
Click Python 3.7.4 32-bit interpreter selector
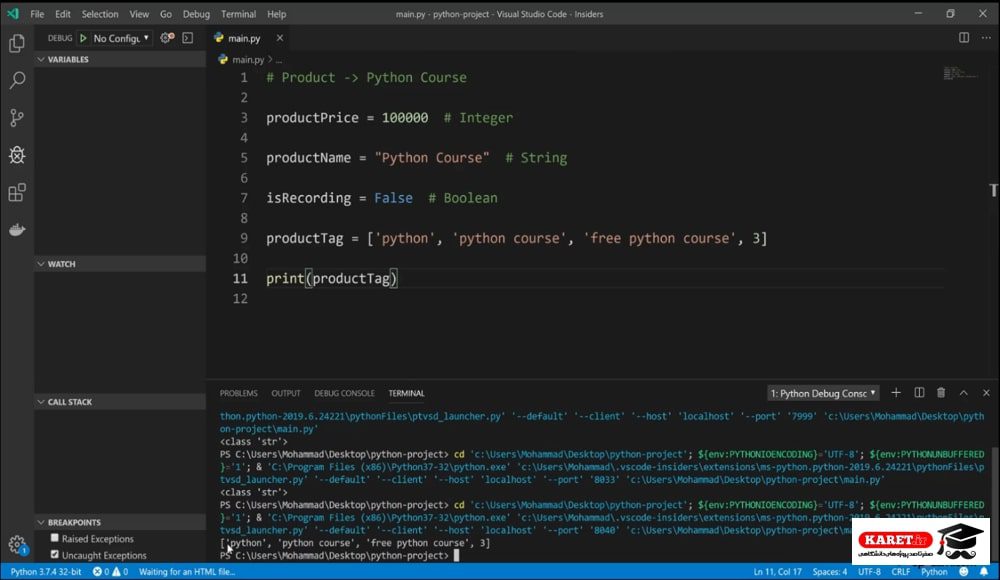pyautogui.click(x=46, y=572)
